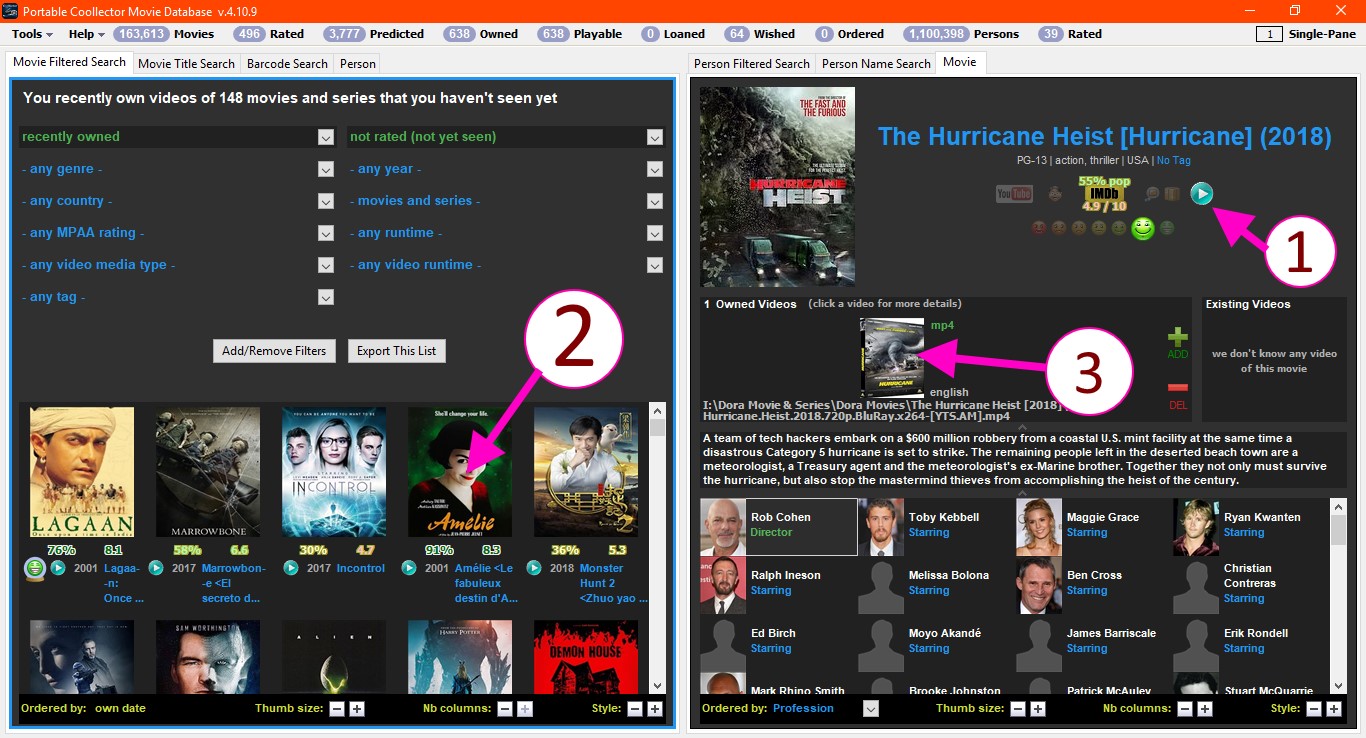
Task: Expand the 'any tag' filter dropdown
Action: (x=326, y=297)
